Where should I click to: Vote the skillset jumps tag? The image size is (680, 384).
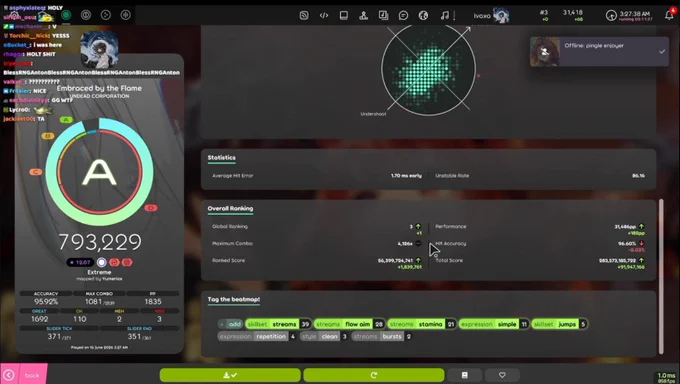coord(559,324)
